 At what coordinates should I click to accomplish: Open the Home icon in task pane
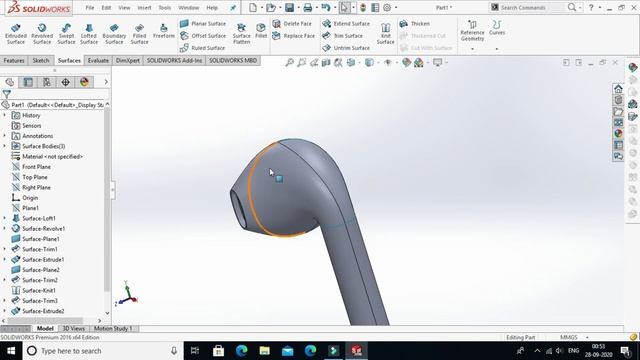tap(618, 89)
